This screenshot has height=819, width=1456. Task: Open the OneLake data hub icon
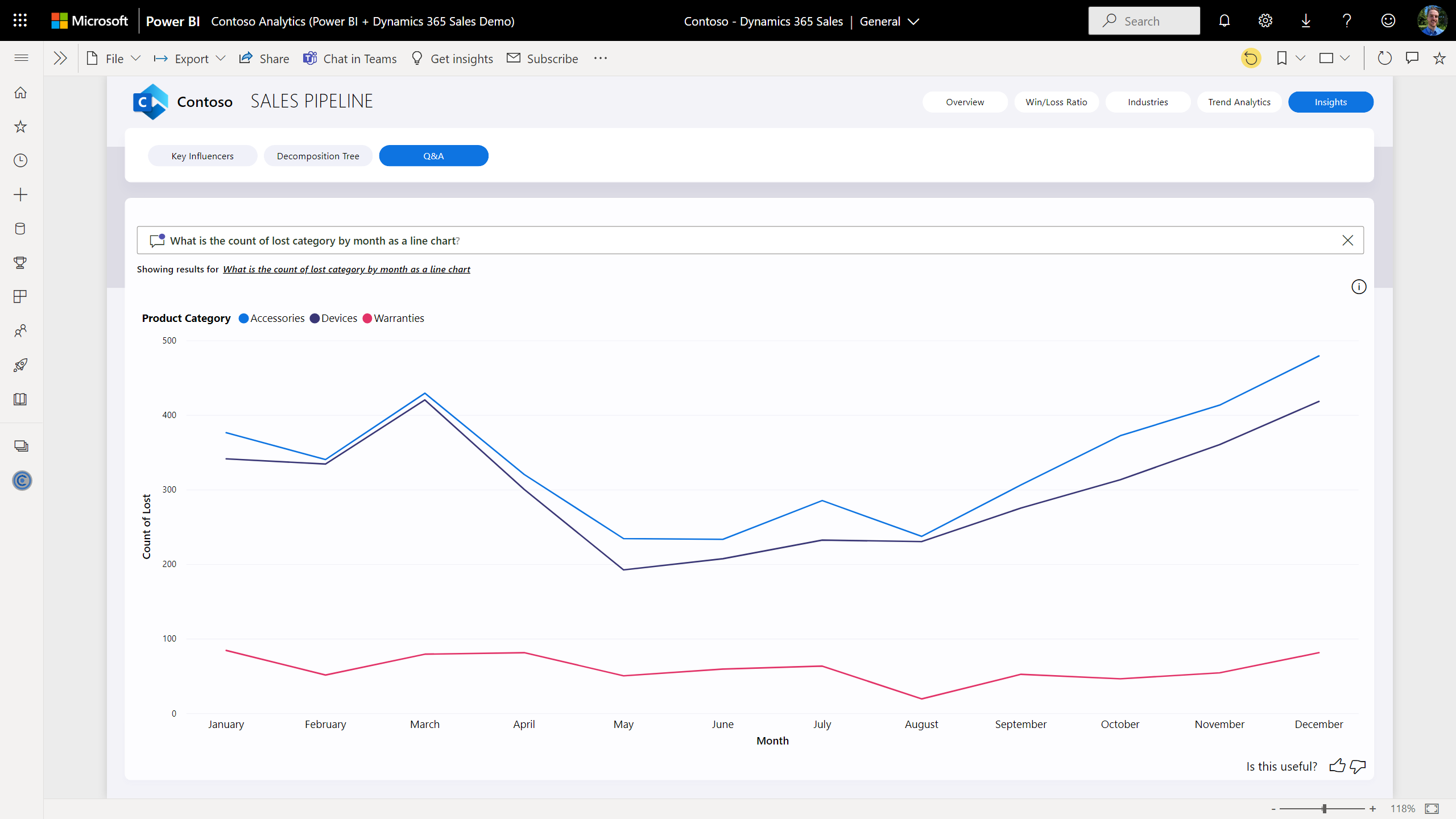pyautogui.click(x=20, y=229)
